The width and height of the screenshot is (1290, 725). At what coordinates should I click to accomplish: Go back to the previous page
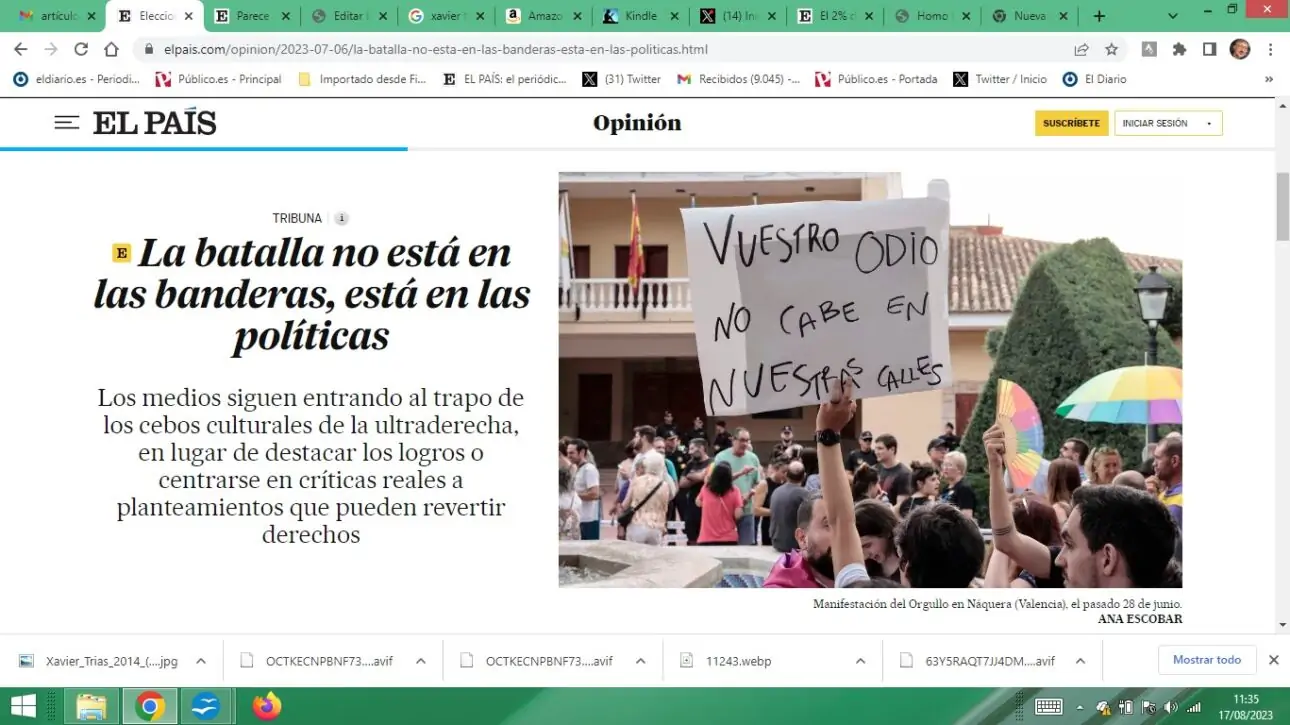pyautogui.click(x=20, y=49)
